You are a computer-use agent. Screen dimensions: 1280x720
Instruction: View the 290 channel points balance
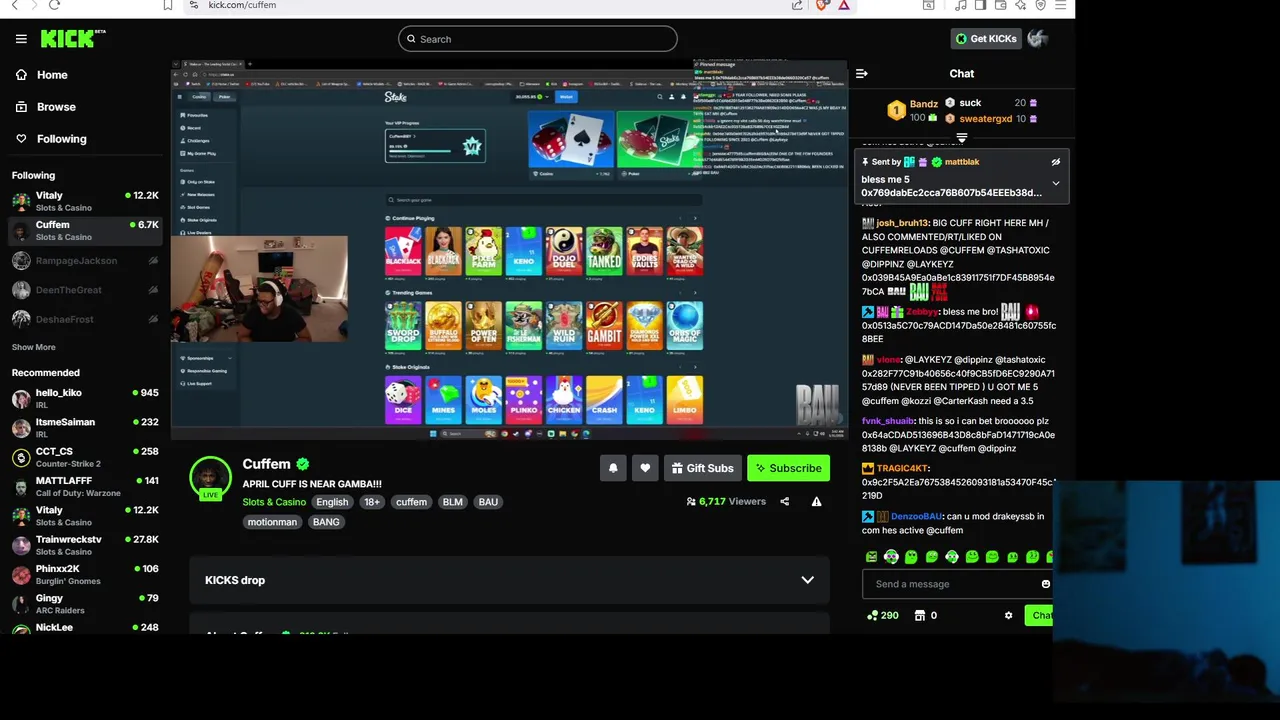(882, 616)
